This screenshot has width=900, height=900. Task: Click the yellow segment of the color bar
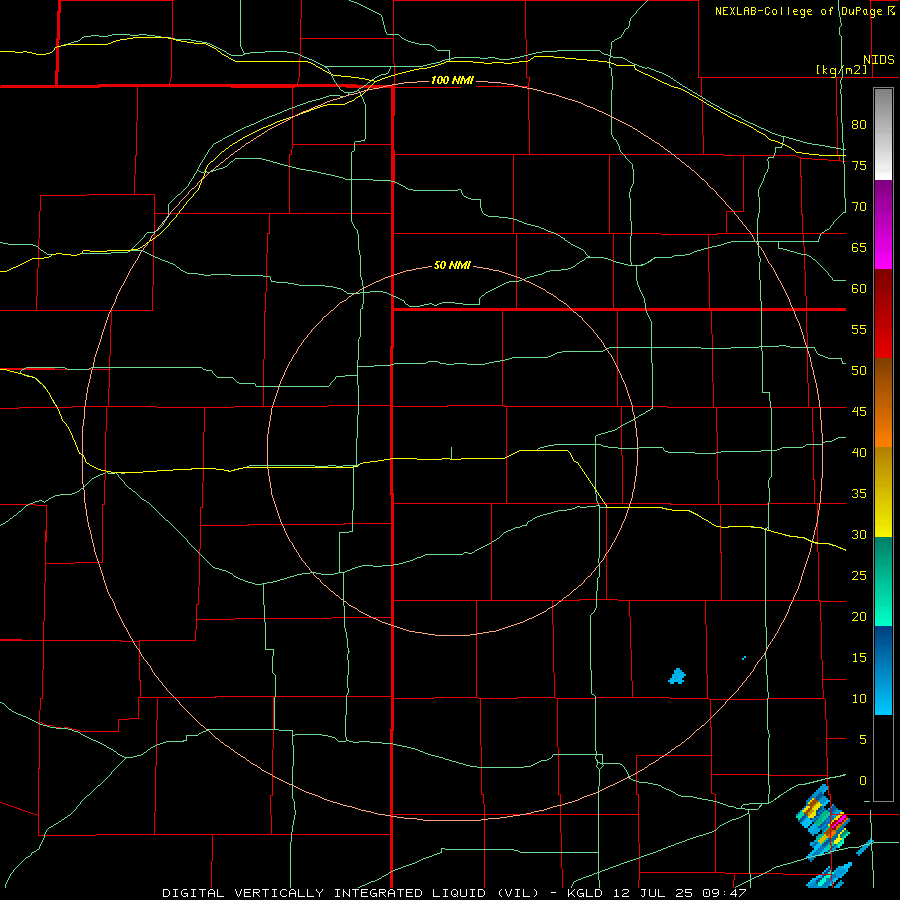pos(883,492)
